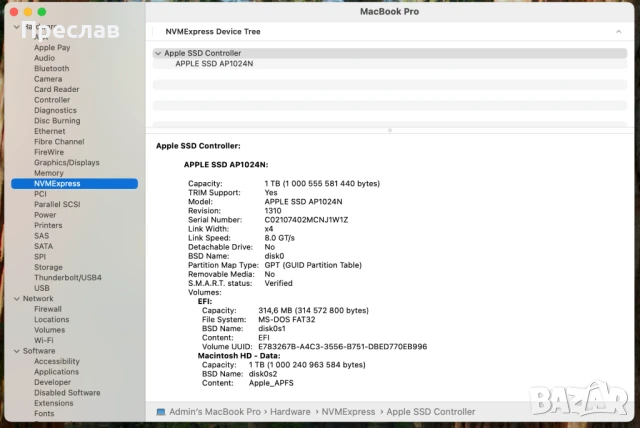
Task: Click the S.M.A.R.T. status Verified value
Action: [x=278, y=283]
